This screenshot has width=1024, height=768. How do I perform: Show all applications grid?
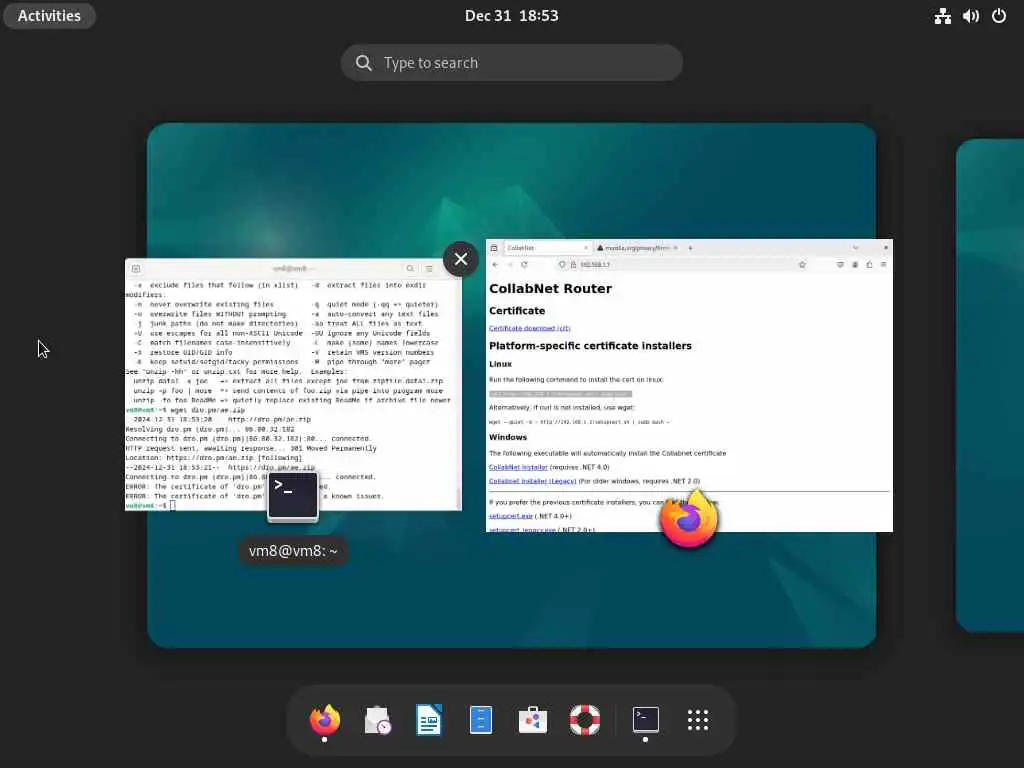coord(697,720)
